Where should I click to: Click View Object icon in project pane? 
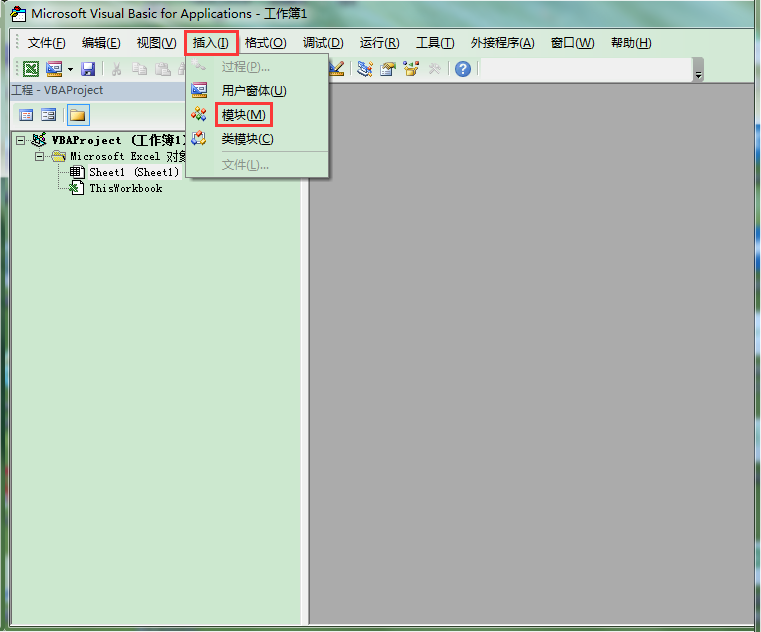click(49, 115)
